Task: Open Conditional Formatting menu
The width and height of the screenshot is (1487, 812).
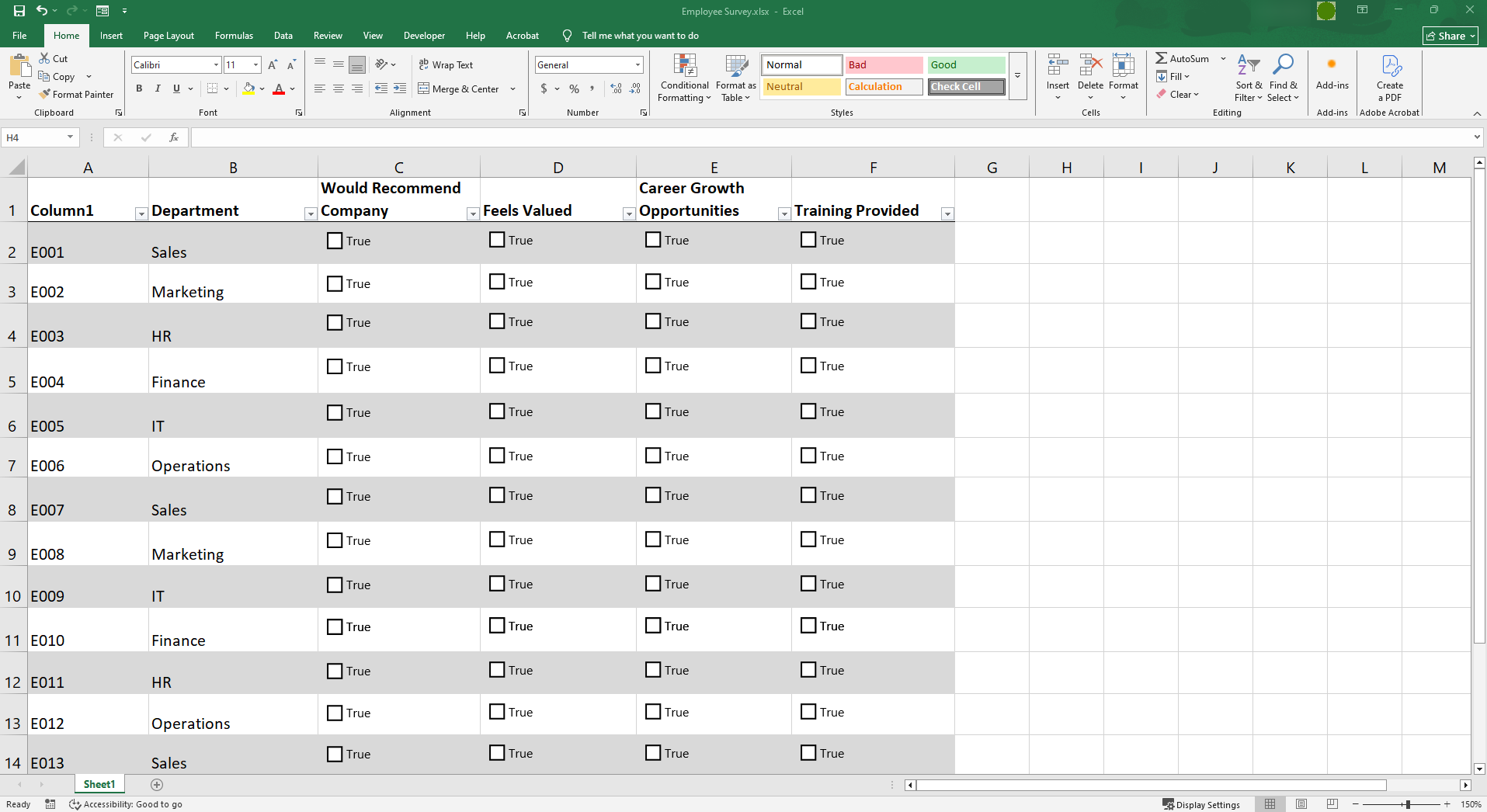Action: pyautogui.click(x=684, y=78)
